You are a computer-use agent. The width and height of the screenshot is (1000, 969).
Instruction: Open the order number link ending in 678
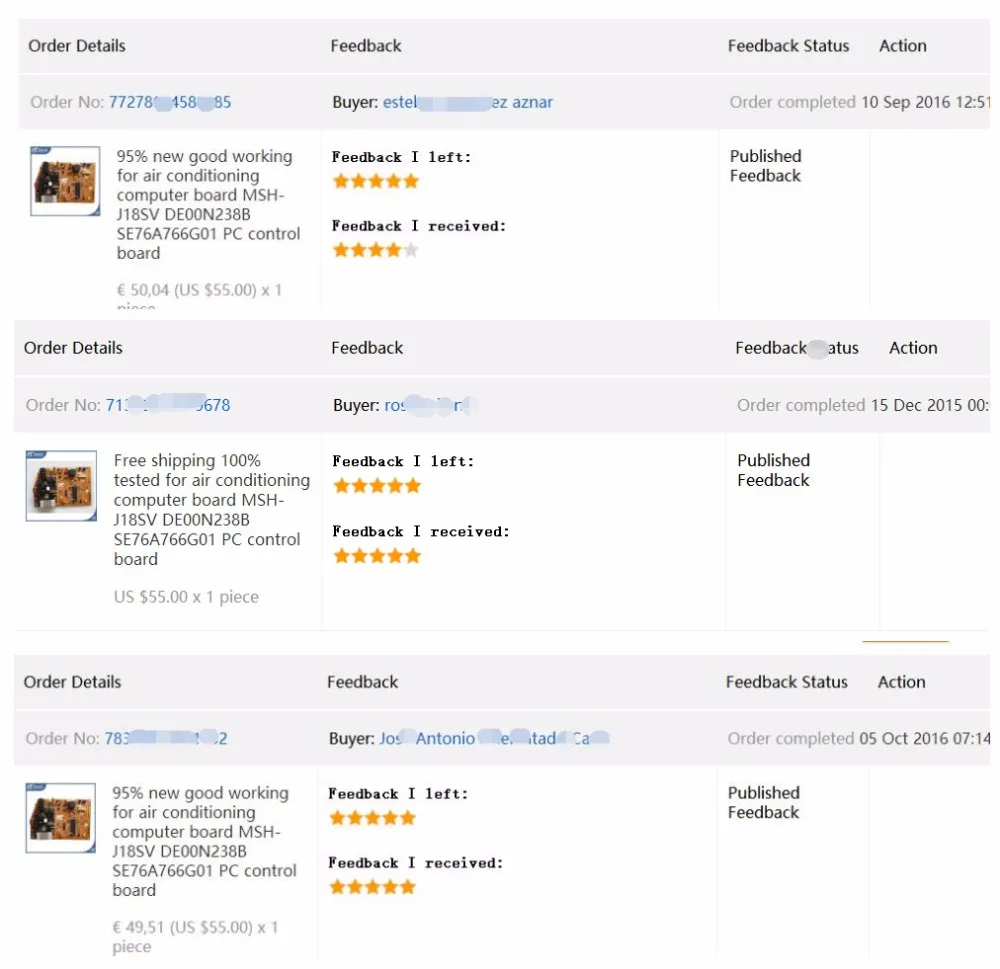pyautogui.click(x=168, y=405)
